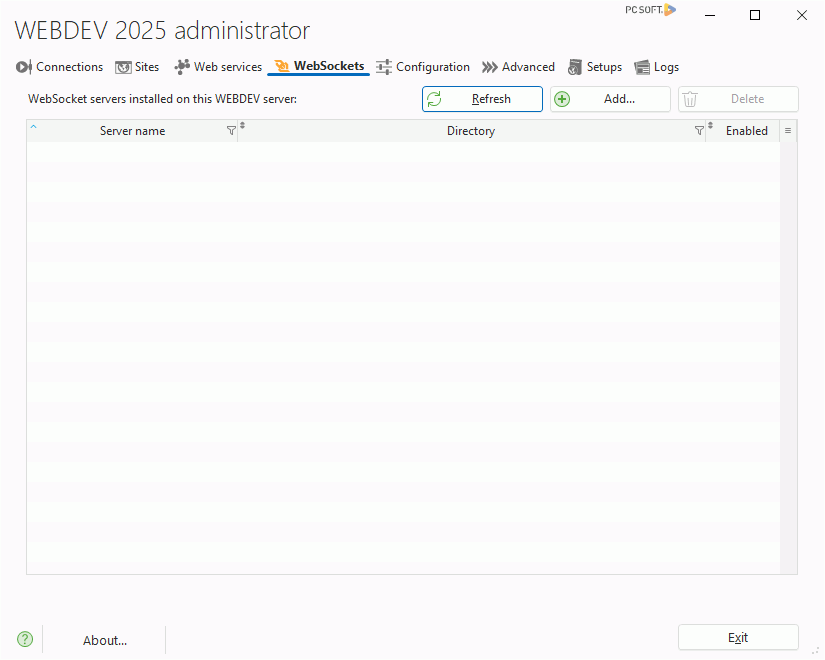Click the Refresh button
Viewport: 825px width, 660px height.
click(482, 99)
